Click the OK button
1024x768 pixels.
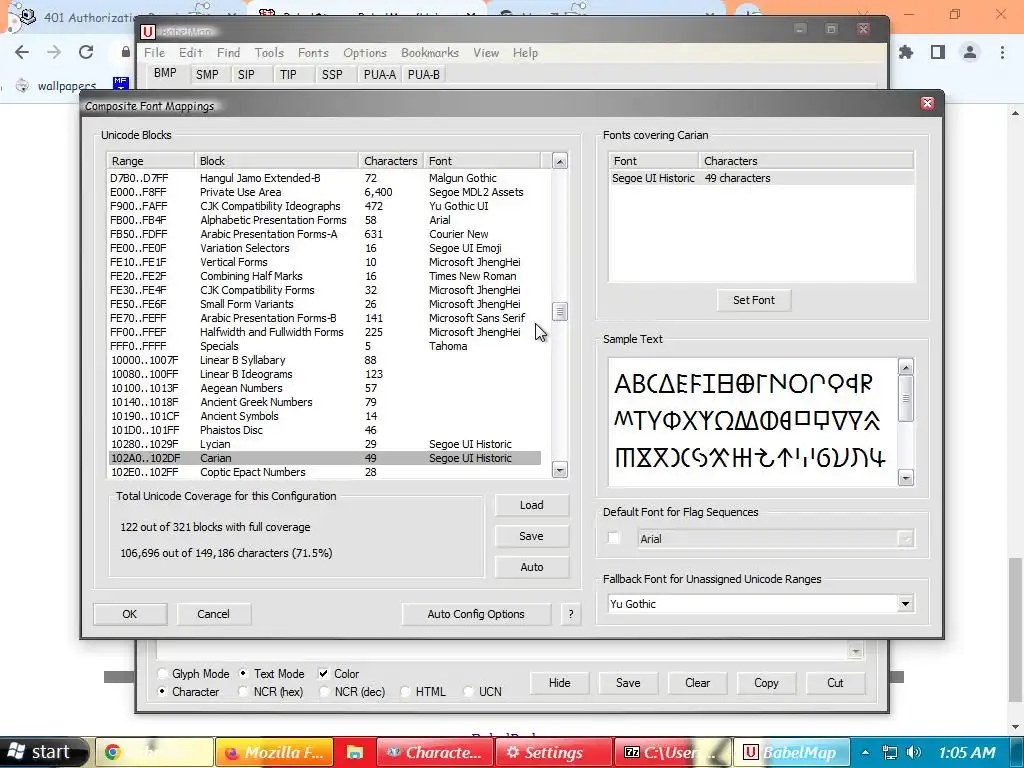click(x=130, y=614)
